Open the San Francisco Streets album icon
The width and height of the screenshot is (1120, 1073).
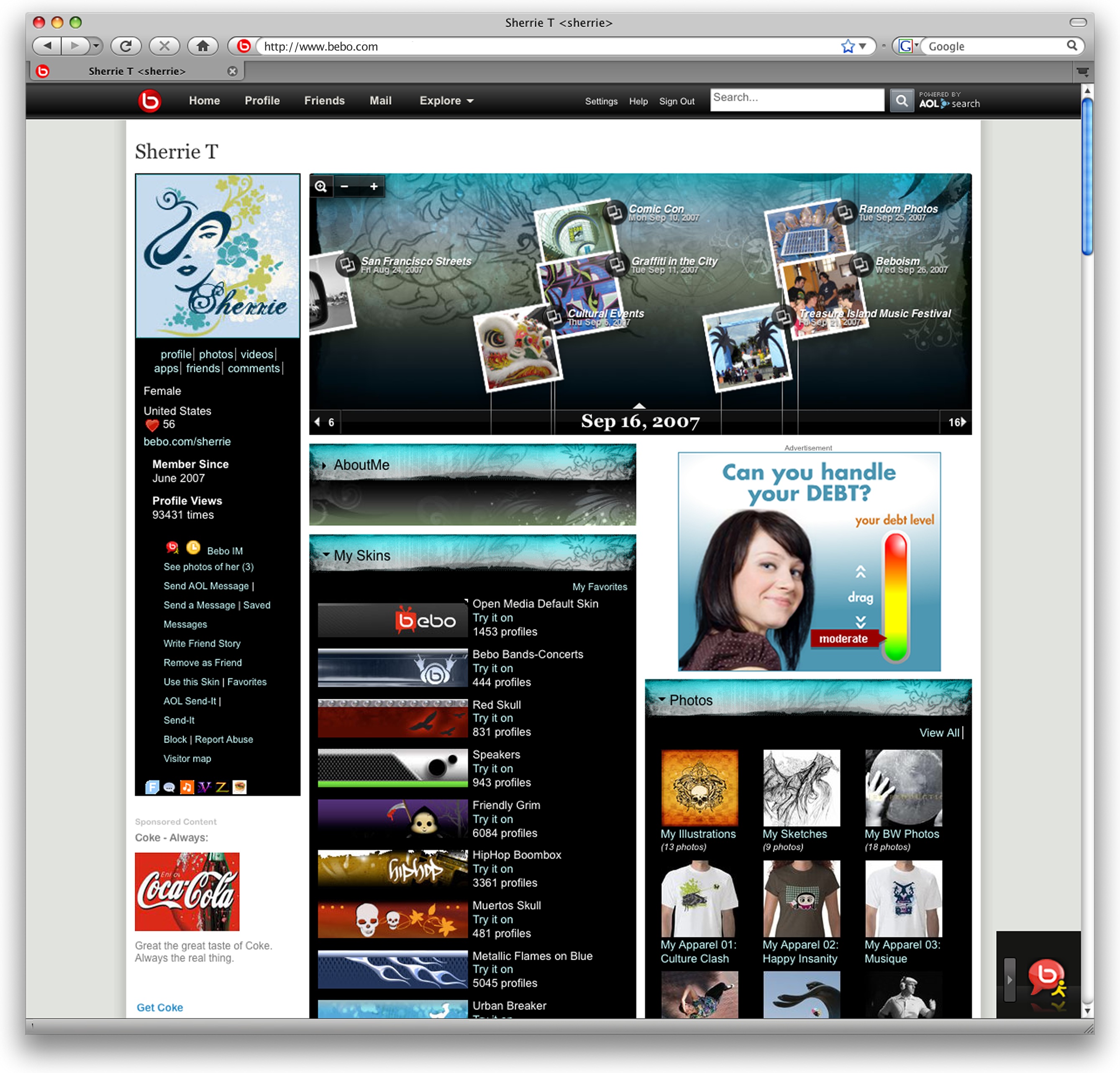coord(346,264)
